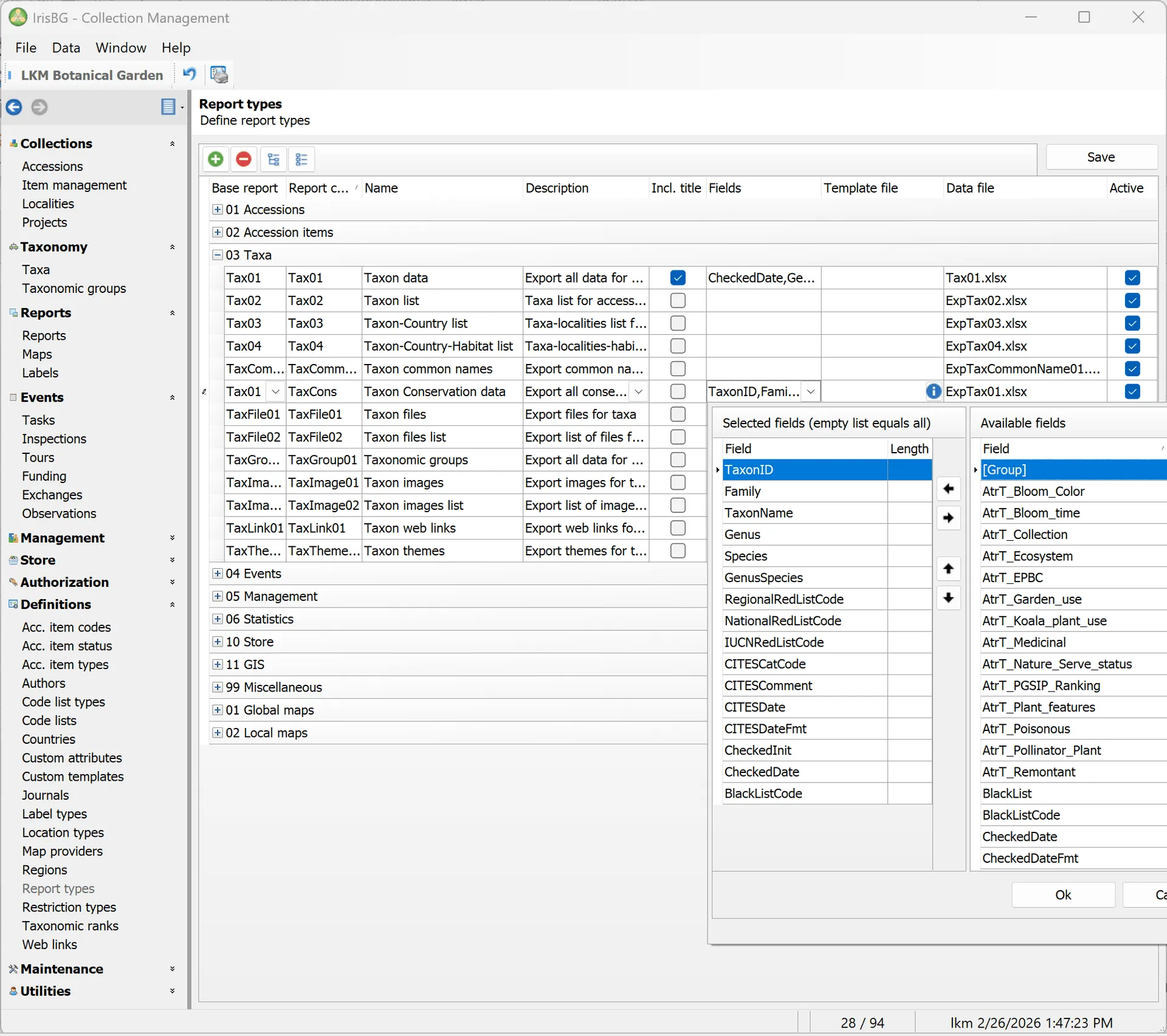Click the Save button
This screenshot has height=1036, width=1167.
[1101, 157]
